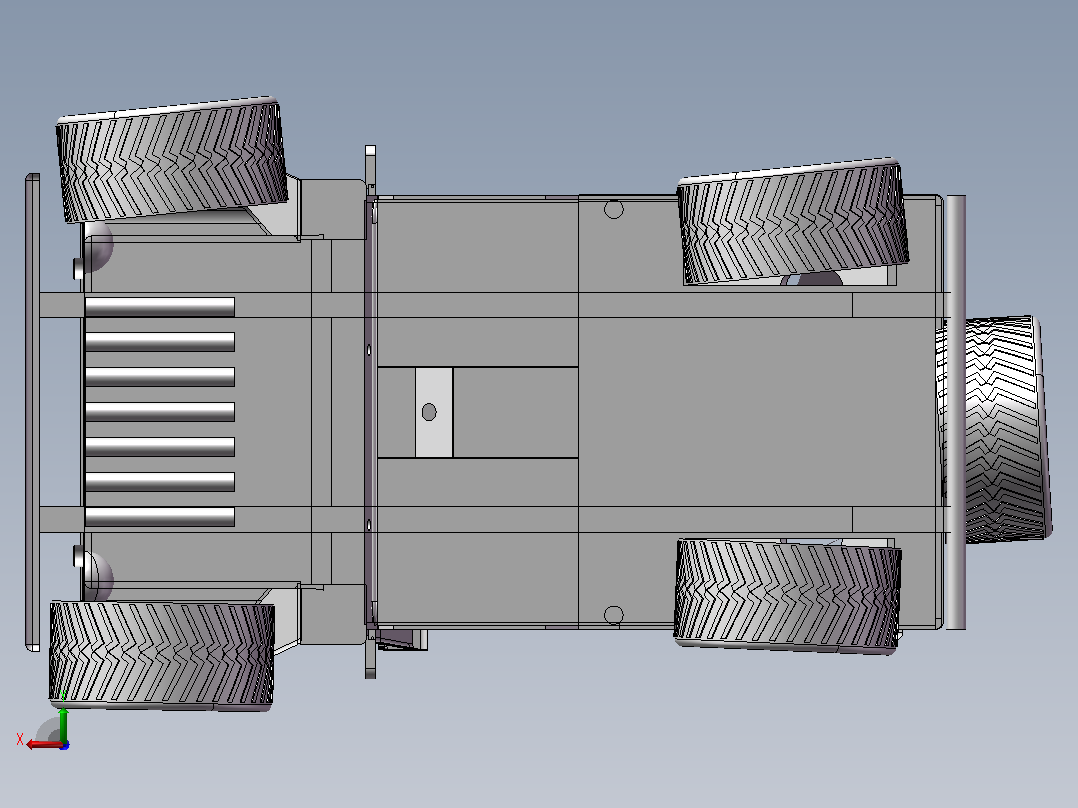1078x808 pixels.
Task: Select the front tire nearest the coordinate triad
Action: click(162, 655)
